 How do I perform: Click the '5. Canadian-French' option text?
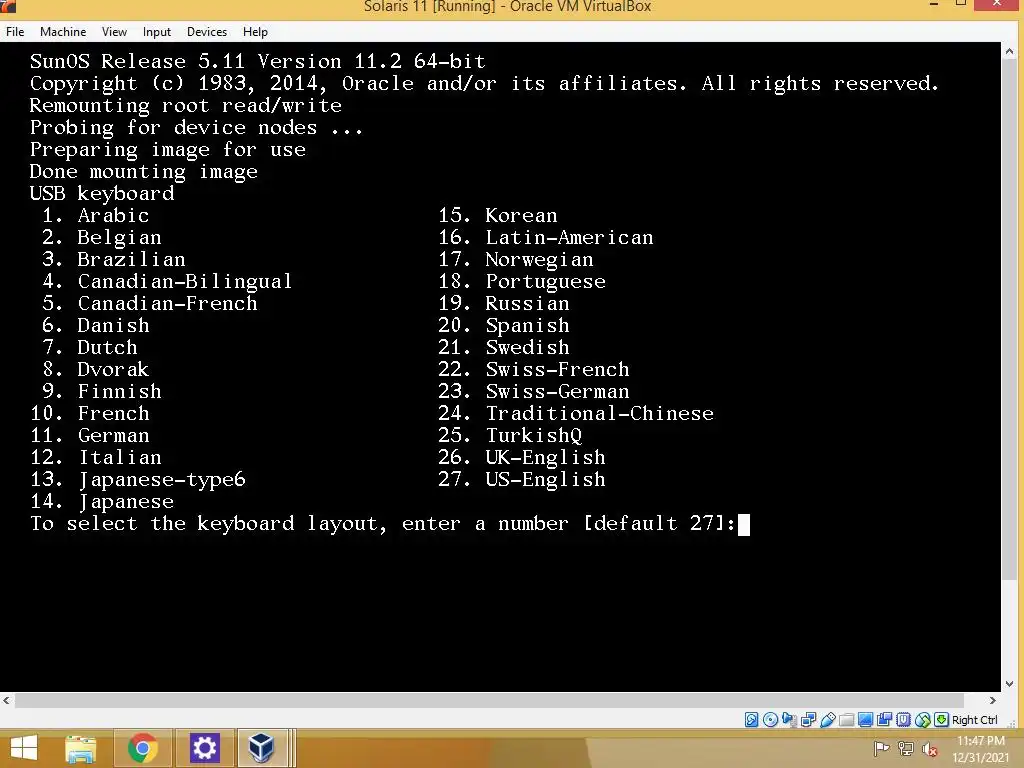[x=150, y=304]
